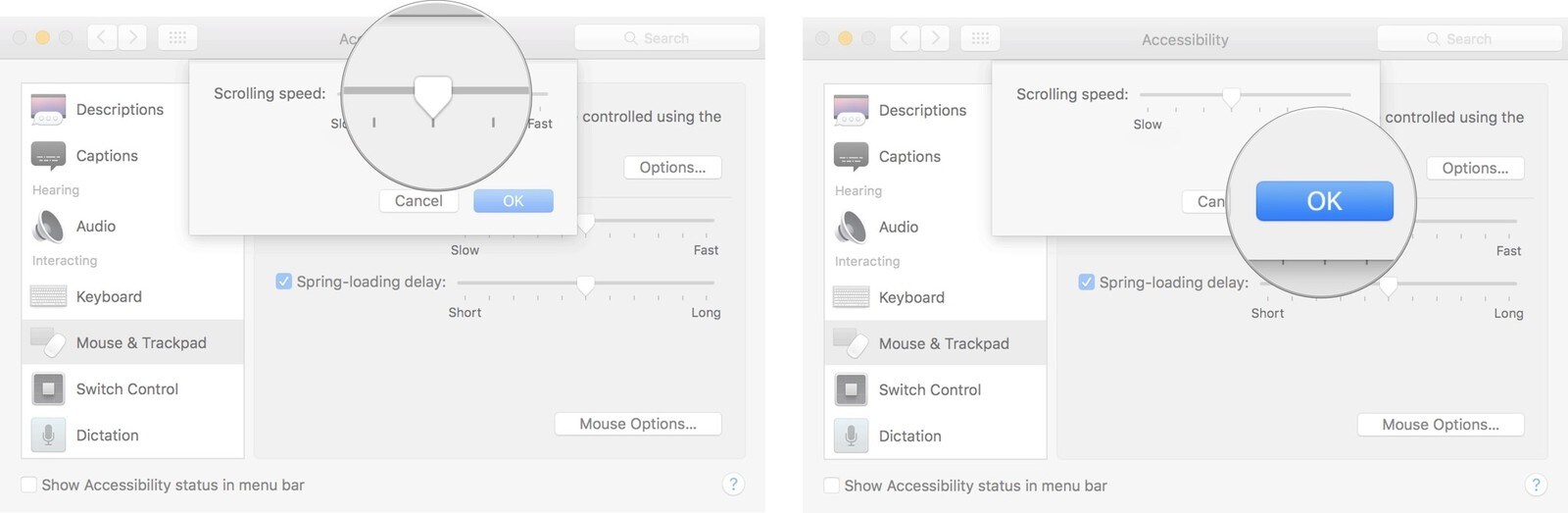Toggle Spring-loading delay checkbox in right window
Viewport: 1568px width, 513px height.
1087,282
